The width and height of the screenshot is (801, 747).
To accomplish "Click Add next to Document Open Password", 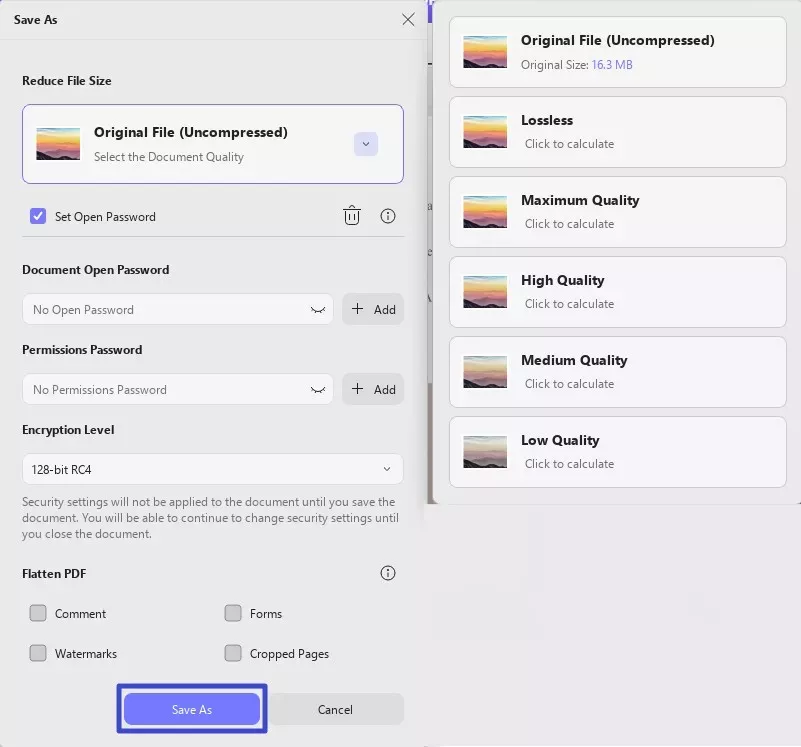I will 373,310.
